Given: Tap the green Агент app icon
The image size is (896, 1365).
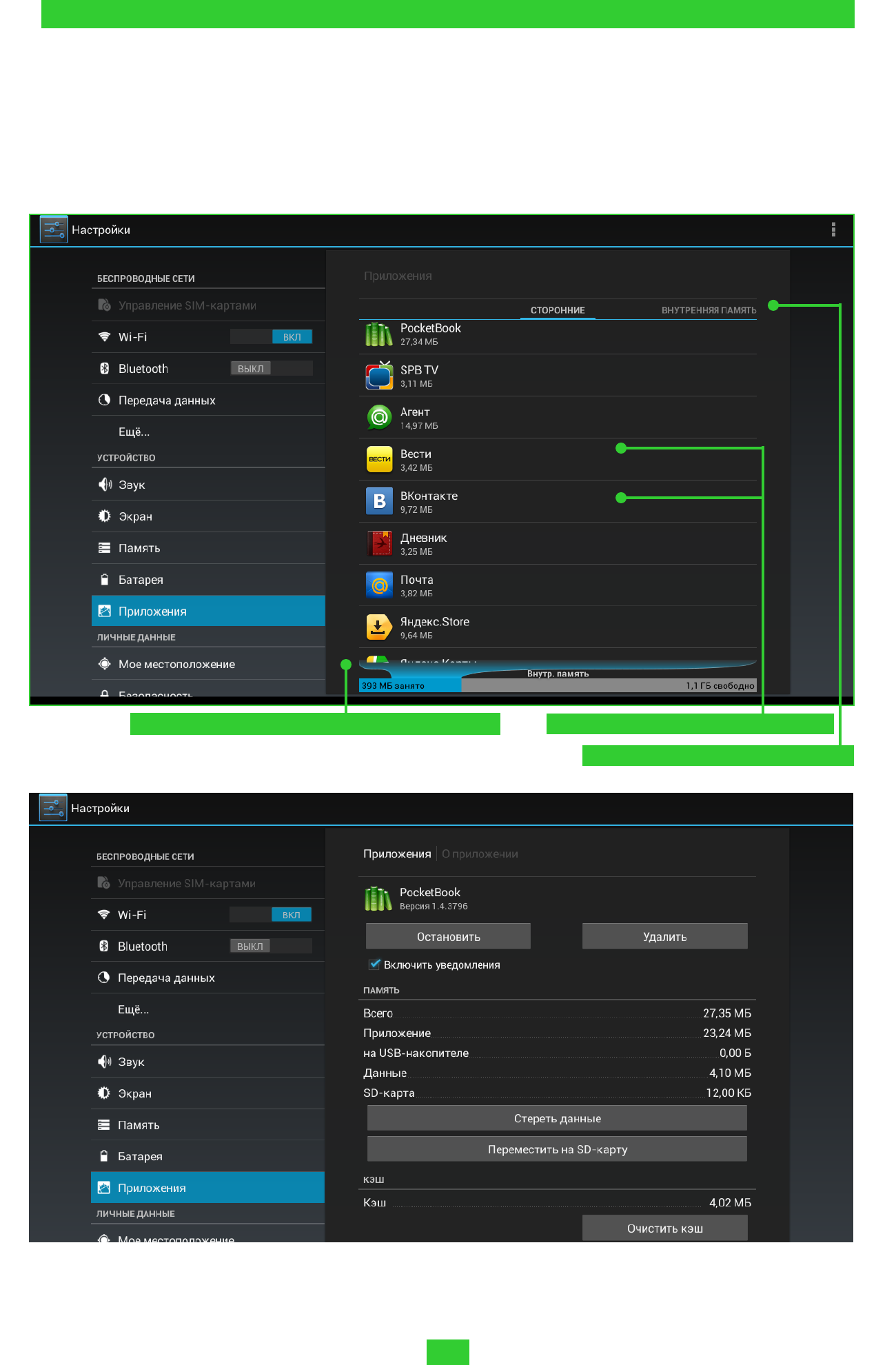Looking at the screenshot, I should [x=379, y=418].
